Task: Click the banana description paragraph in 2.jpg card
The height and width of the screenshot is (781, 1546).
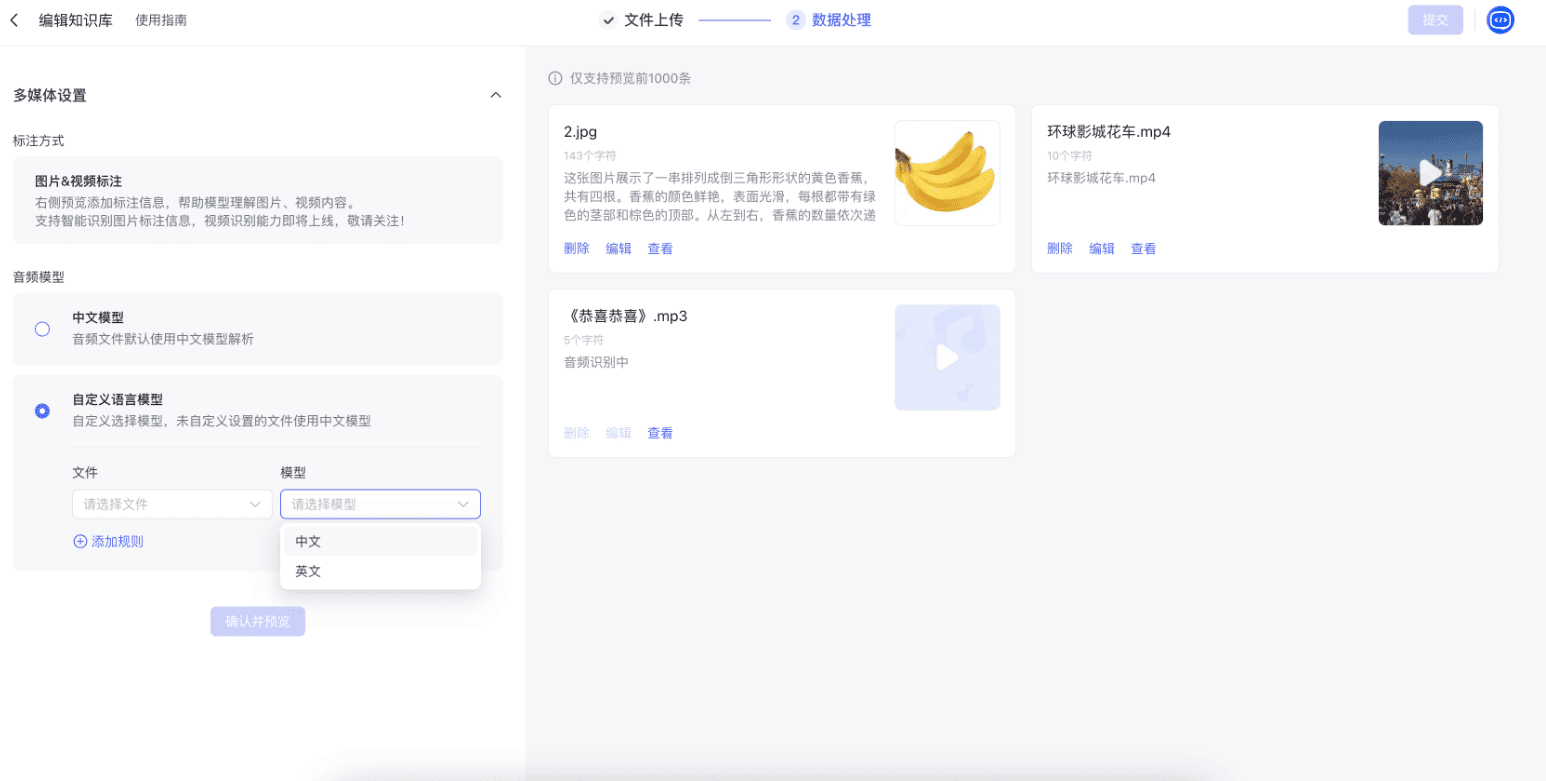Action: 721,197
